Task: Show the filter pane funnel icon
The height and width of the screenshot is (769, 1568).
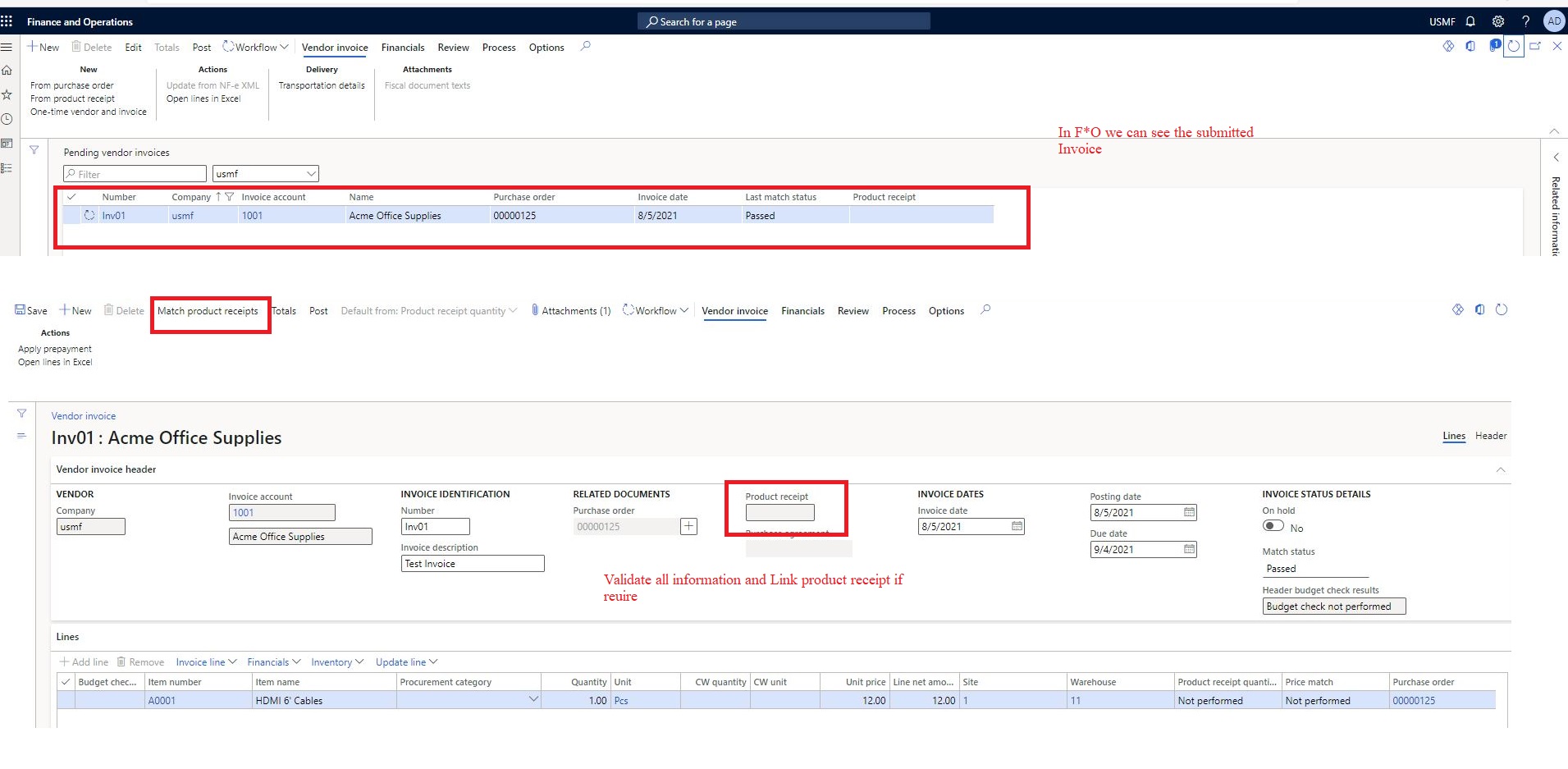Action: 34,150
